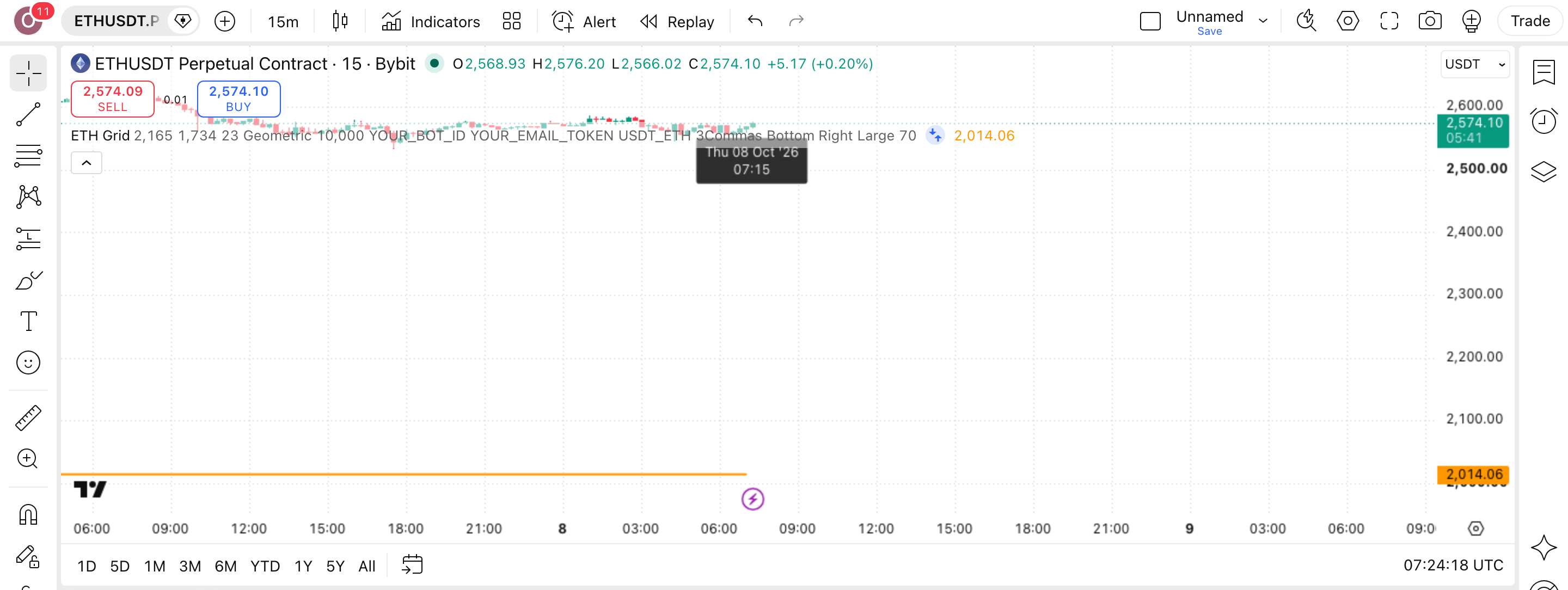
Task: Open the go to date calendar
Action: coord(412,565)
